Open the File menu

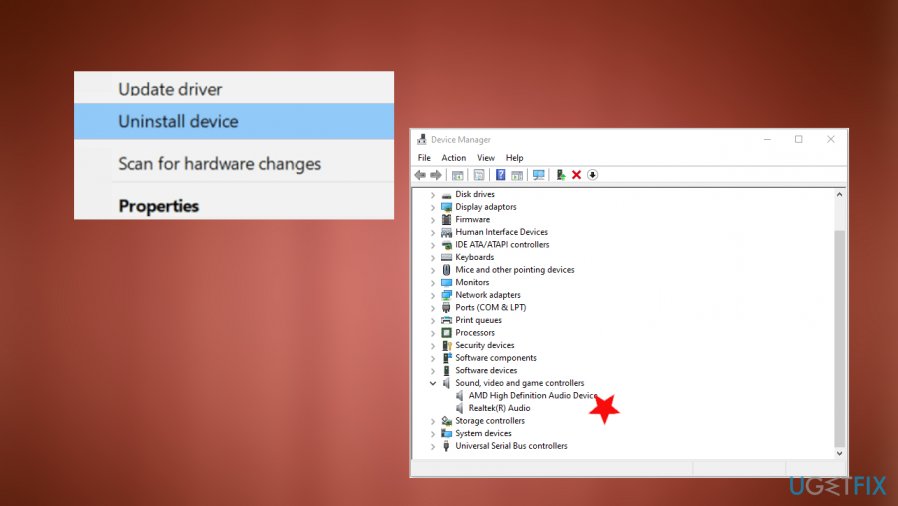pos(424,158)
